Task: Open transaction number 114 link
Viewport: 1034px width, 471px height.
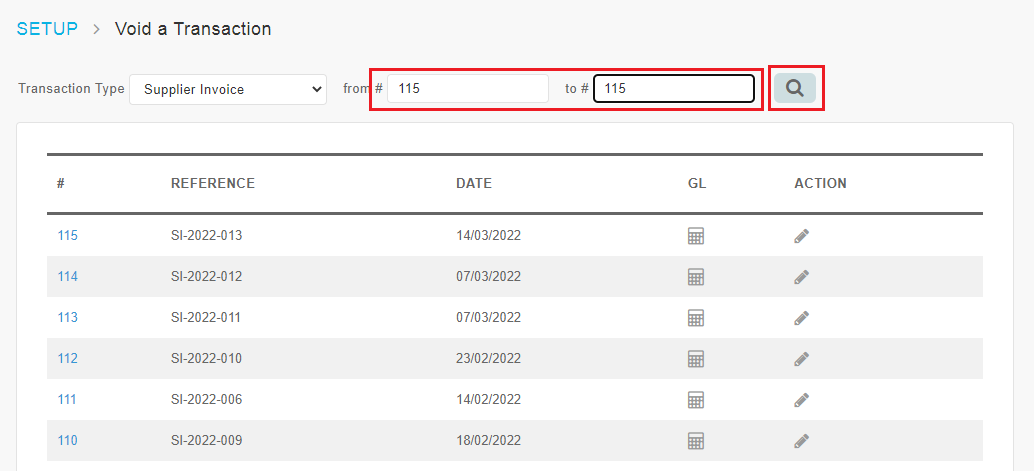Action: pos(67,276)
